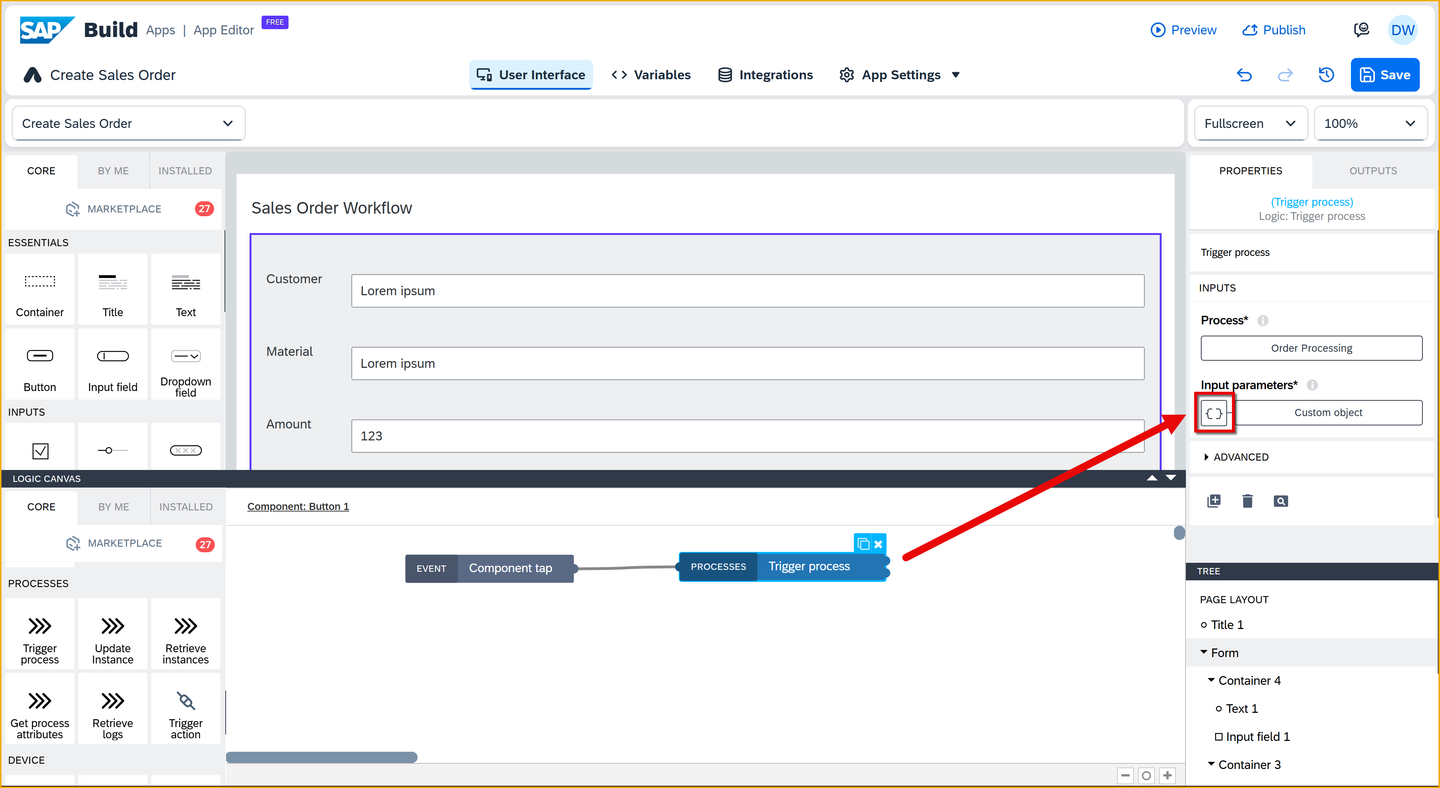
Task: Open the OUTPUTS tab
Action: click(x=1373, y=171)
